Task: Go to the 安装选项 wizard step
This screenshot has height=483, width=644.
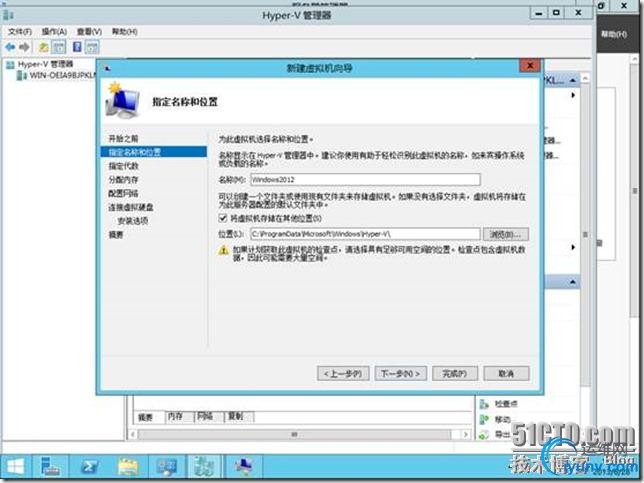Action: pos(133,221)
